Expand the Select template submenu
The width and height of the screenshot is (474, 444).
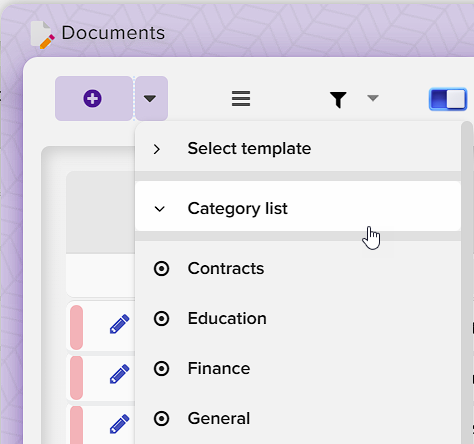[298, 148]
